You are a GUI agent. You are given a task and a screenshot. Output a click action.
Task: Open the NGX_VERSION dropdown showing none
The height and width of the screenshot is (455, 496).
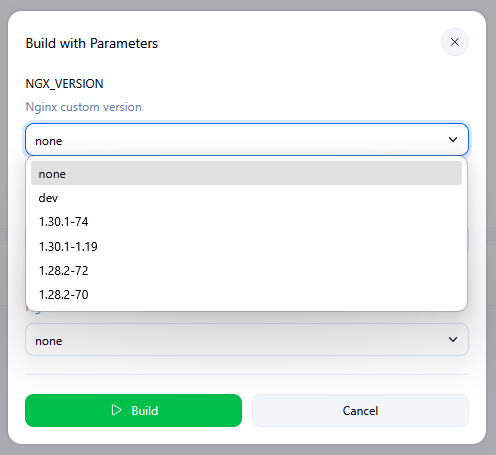click(x=247, y=140)
